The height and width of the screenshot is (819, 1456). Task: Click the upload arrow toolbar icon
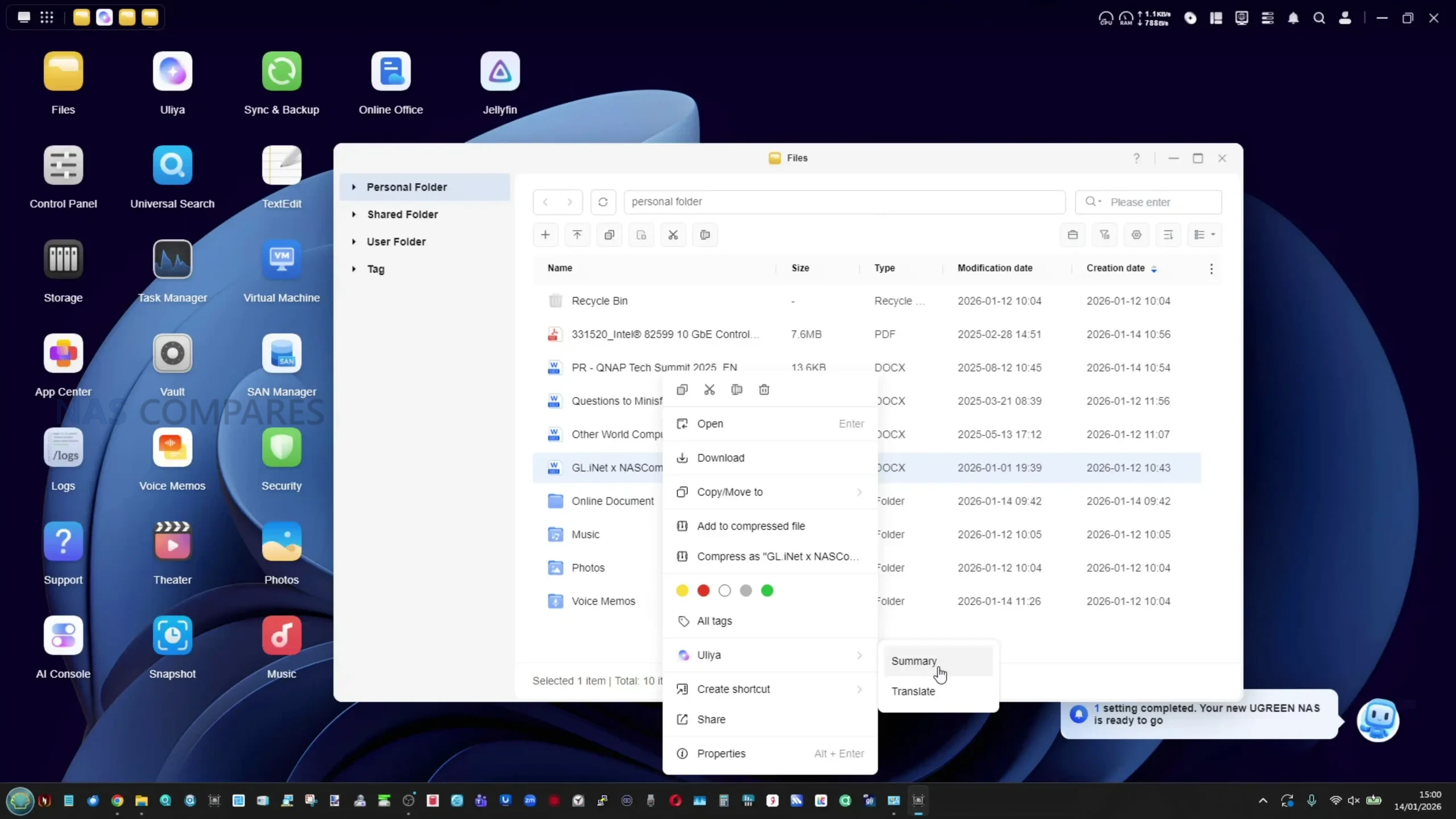point(577,235)
